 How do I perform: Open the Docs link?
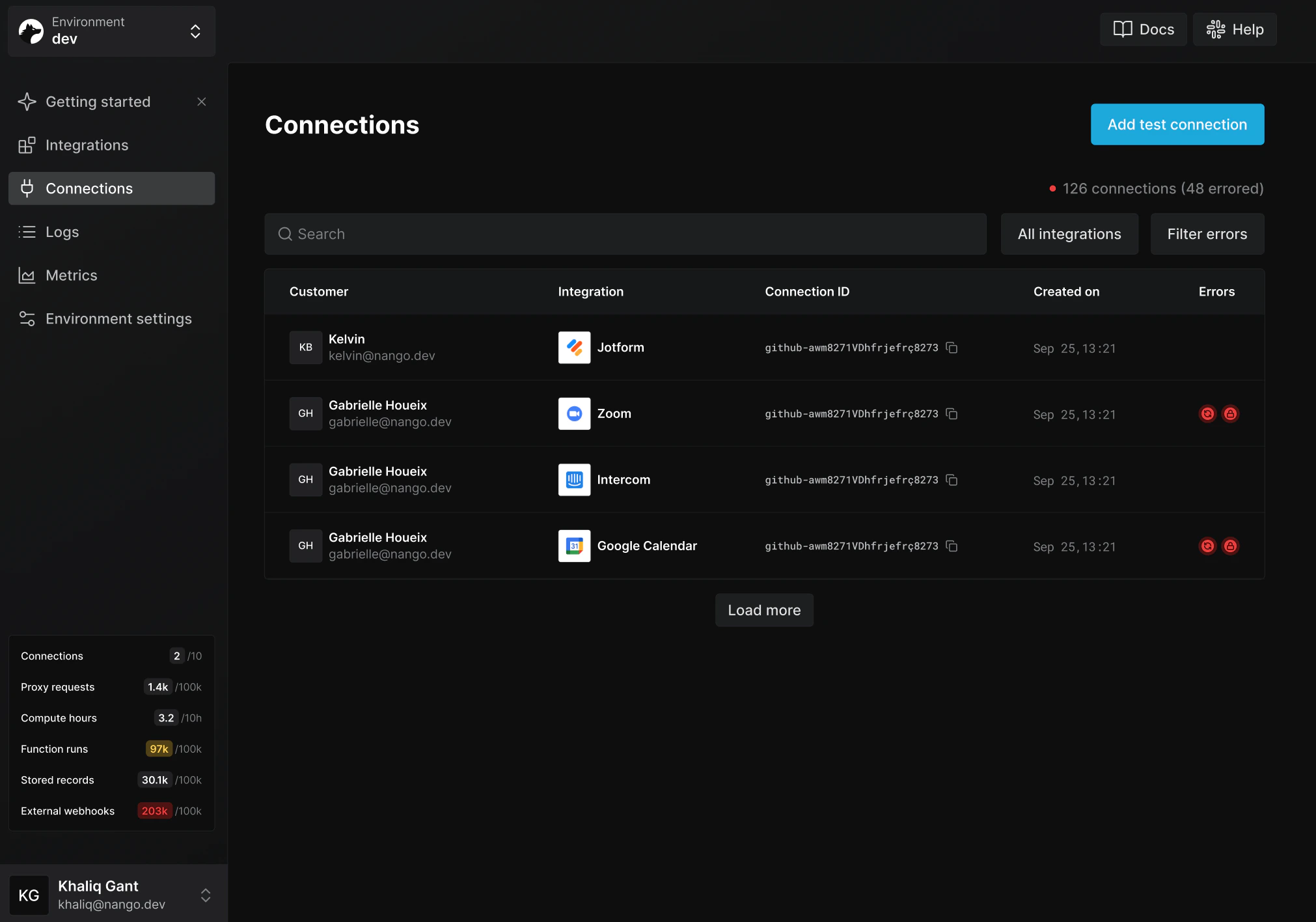tap(1143, 29)
